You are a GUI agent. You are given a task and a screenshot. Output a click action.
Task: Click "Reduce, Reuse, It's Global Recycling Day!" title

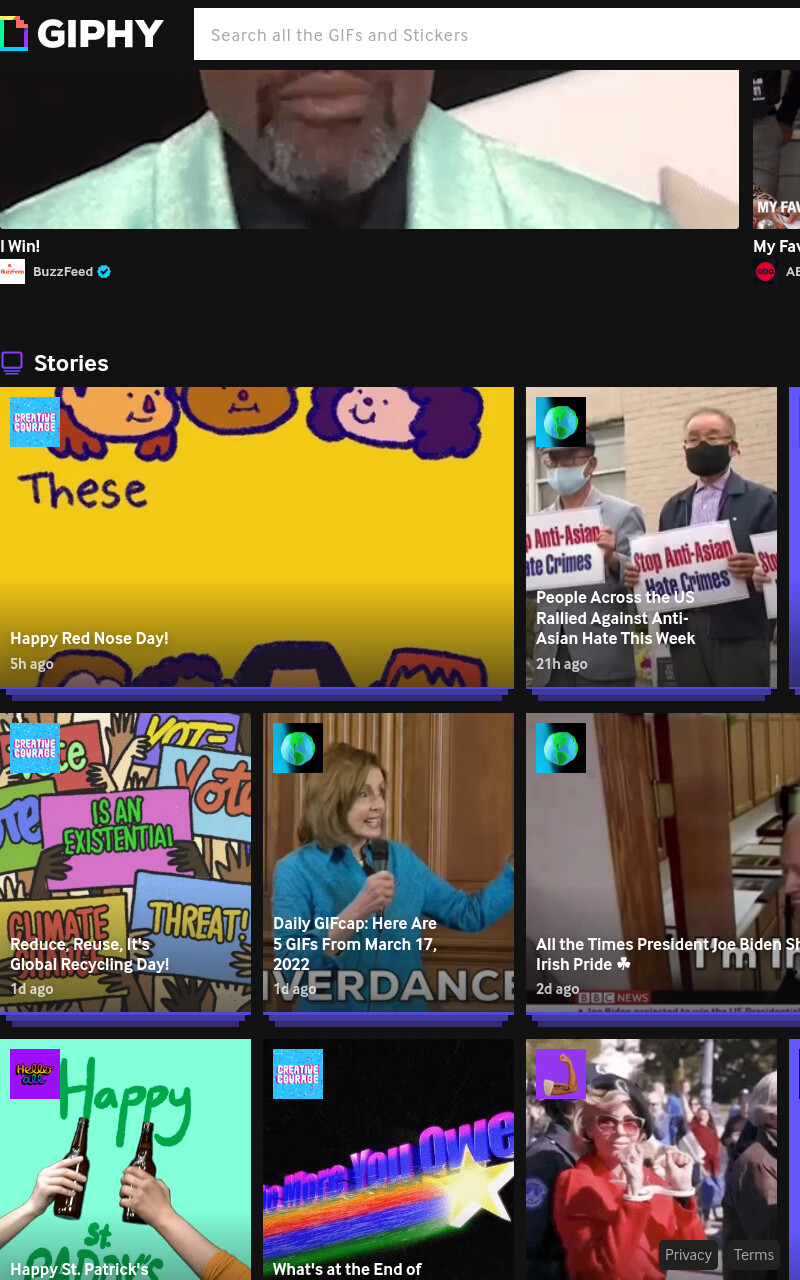(x=90, y=954)
